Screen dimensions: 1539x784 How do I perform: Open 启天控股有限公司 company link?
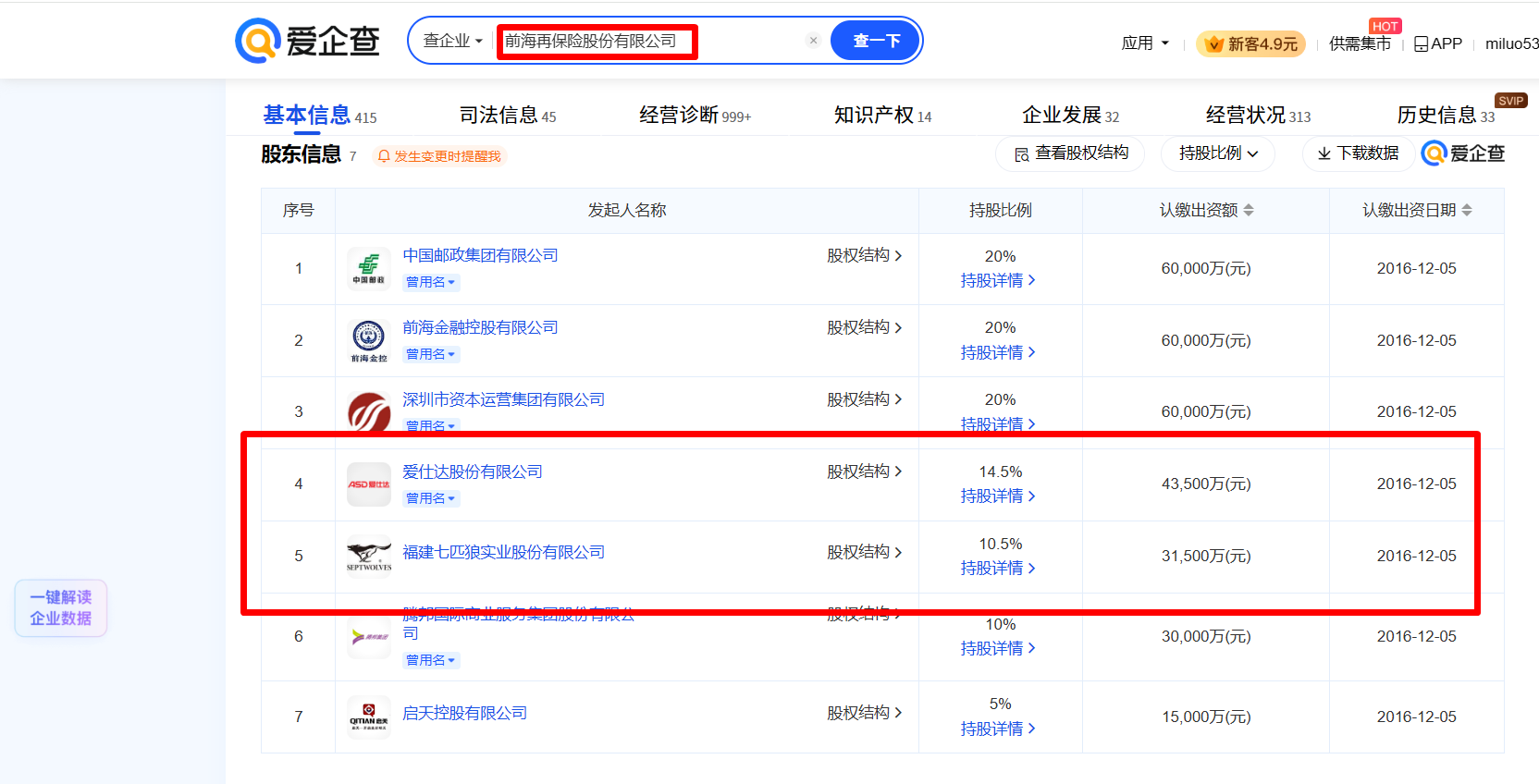(x=464, y=713)
